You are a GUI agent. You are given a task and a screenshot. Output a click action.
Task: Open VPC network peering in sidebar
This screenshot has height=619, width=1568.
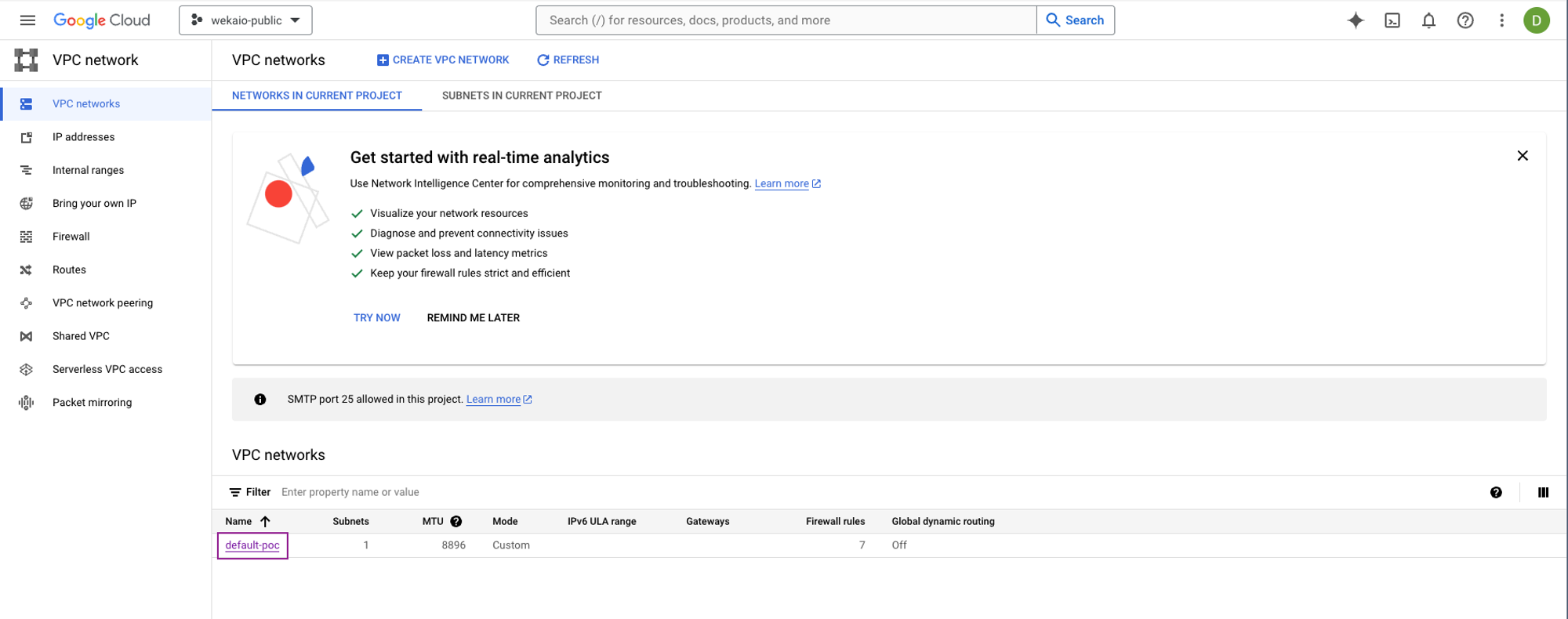pos(103,303)
